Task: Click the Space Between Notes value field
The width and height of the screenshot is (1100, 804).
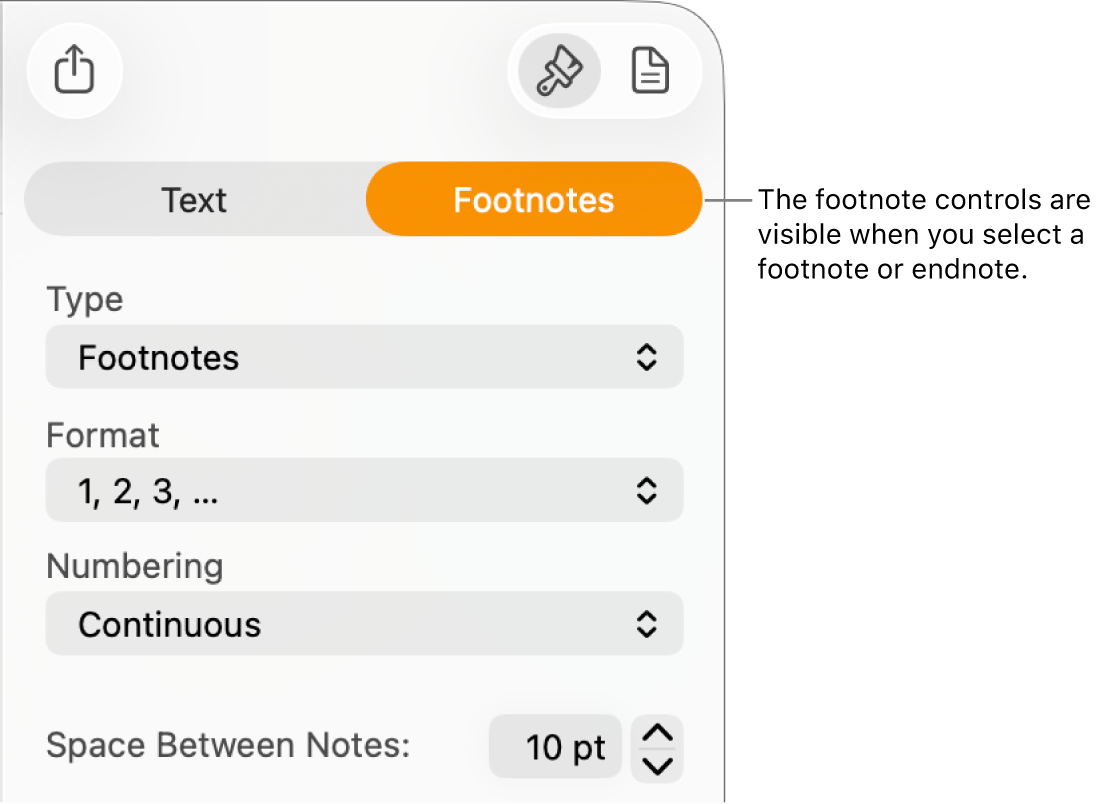Action: tap(555, 746)
